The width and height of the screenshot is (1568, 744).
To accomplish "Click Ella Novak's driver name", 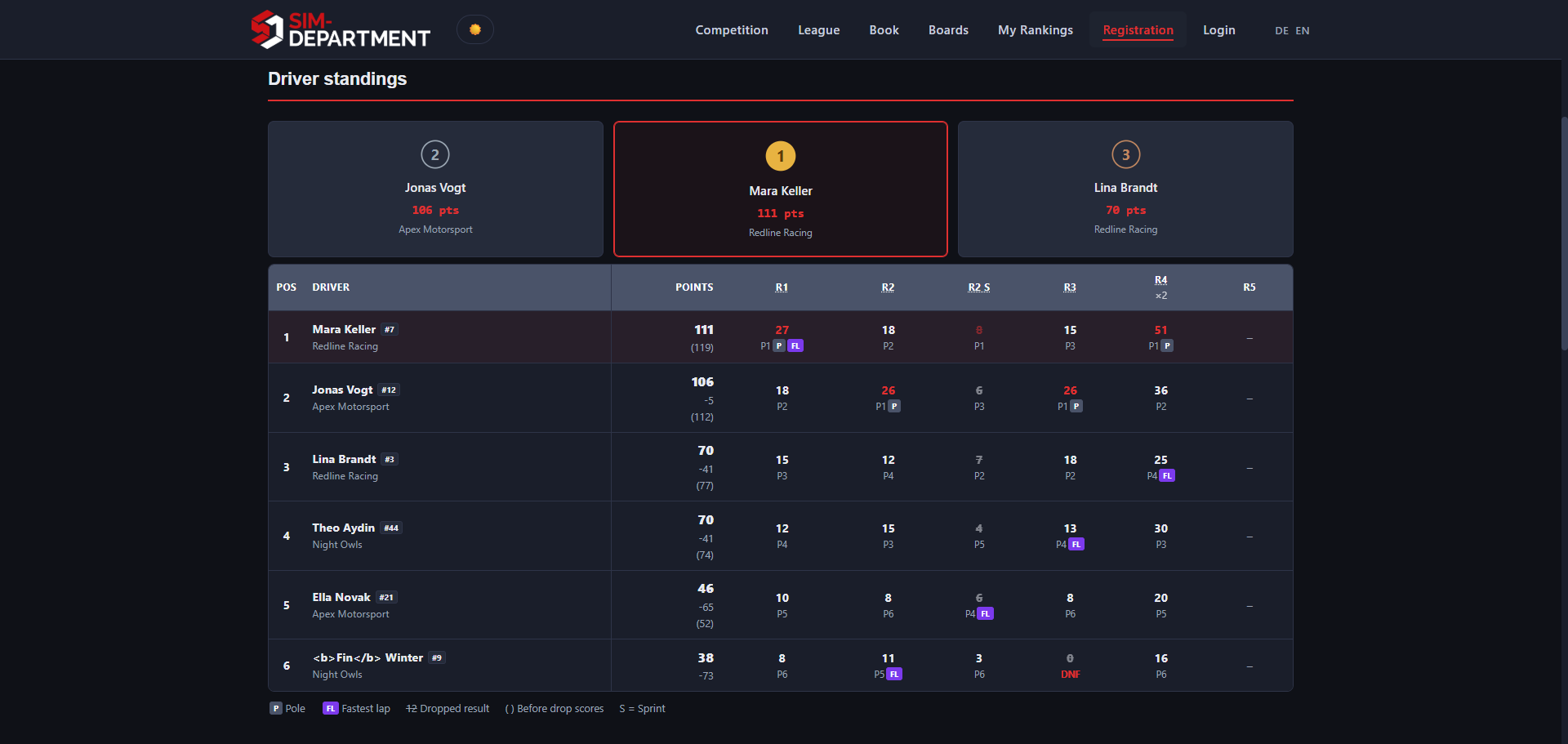I will (341, 598).
